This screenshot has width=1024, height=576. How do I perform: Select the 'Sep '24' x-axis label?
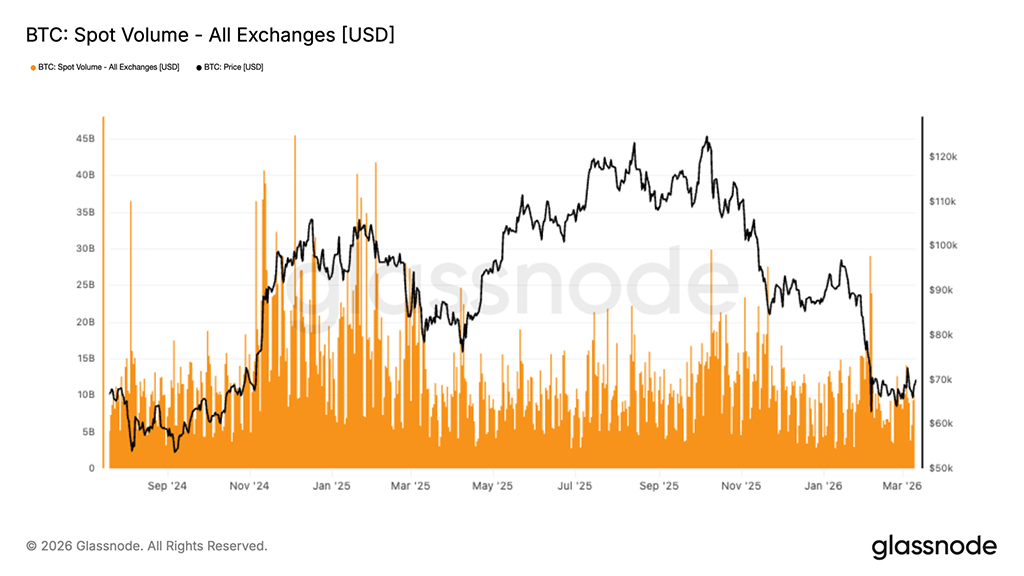[x=167, y=486]
